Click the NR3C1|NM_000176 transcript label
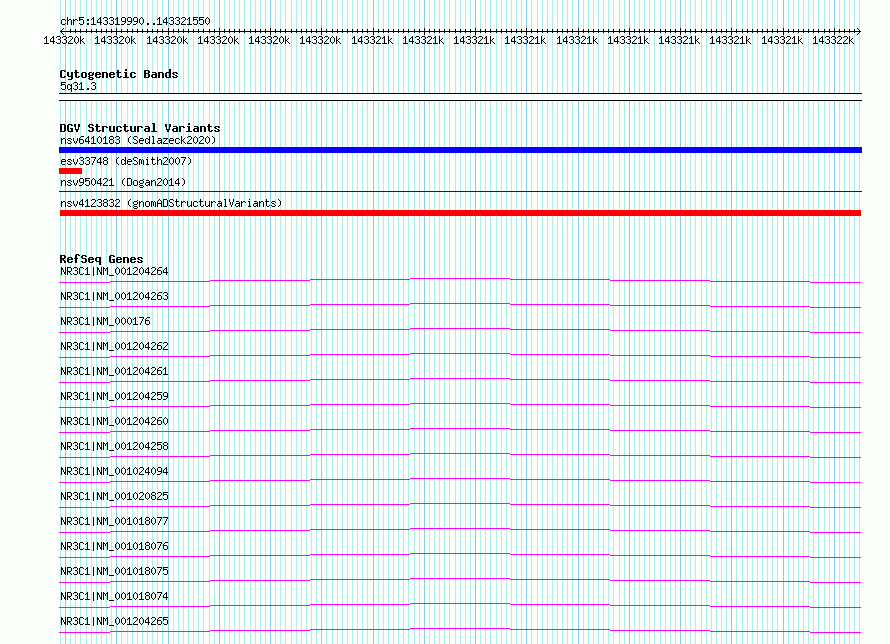The width and height of the screenshot is (890, 644). click(x=106, y=321)
